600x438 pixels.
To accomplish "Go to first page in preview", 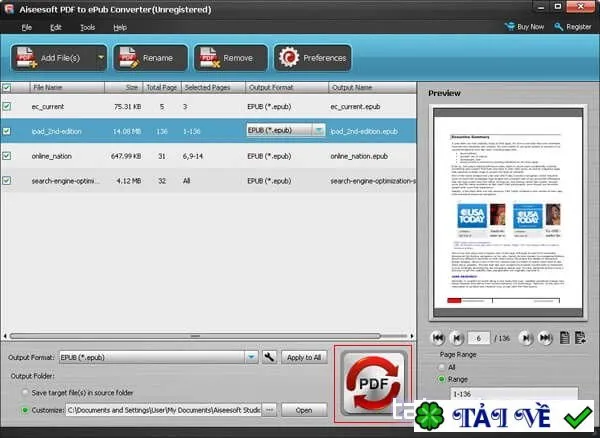I will (x=438, y=338).
